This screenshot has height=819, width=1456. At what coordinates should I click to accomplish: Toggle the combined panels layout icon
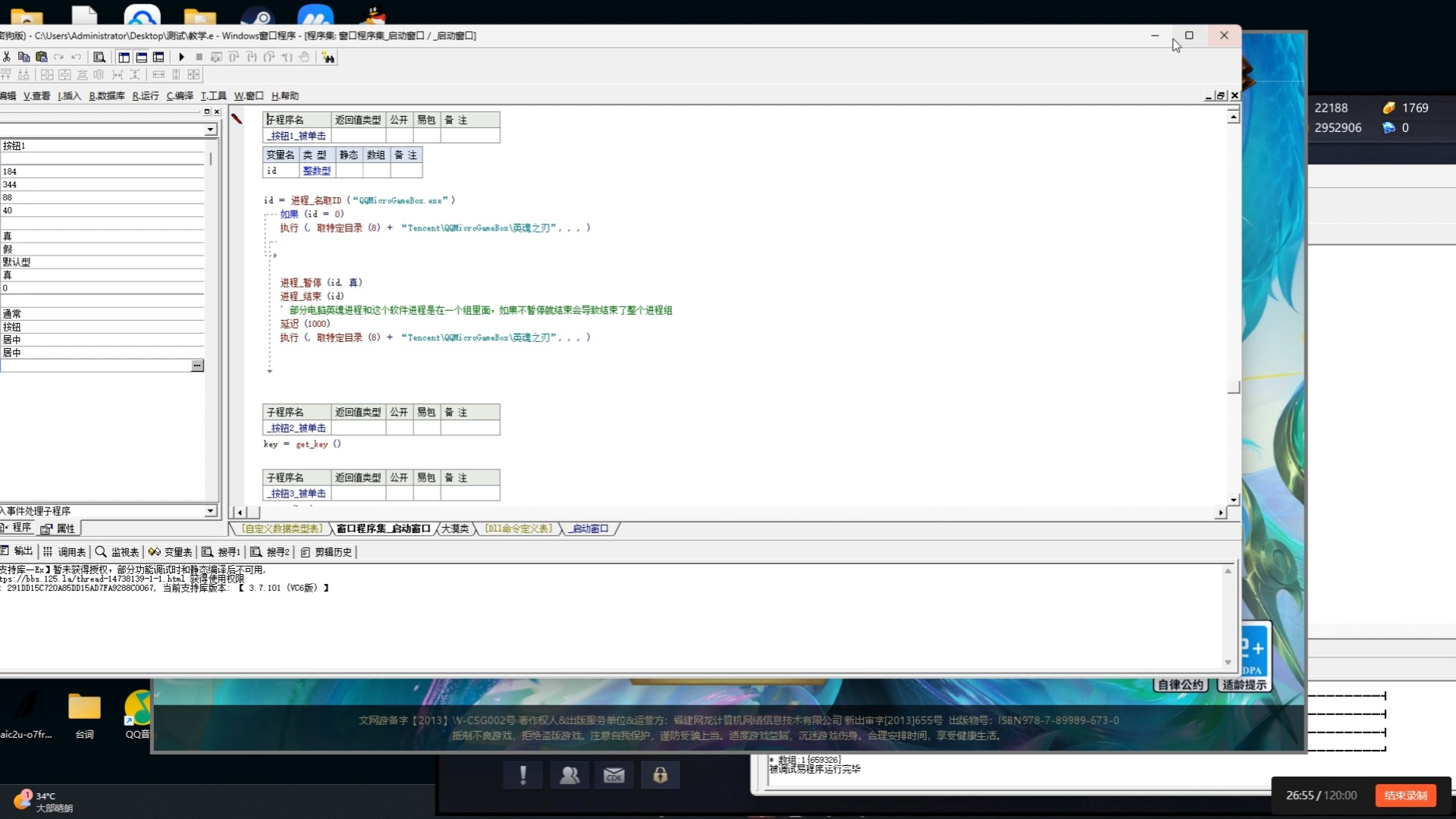point(158,57)
